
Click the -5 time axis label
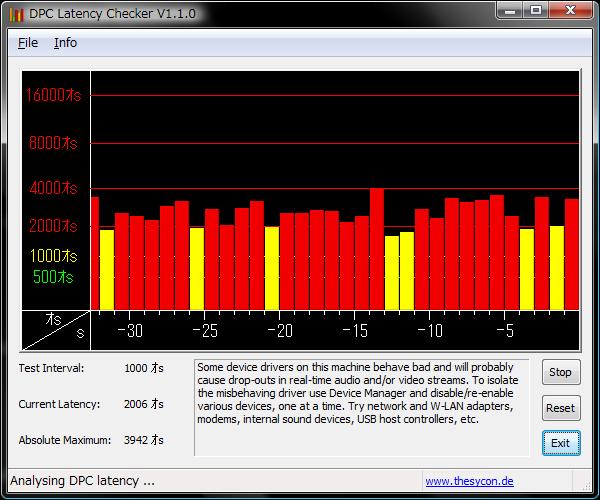(505, 331)
